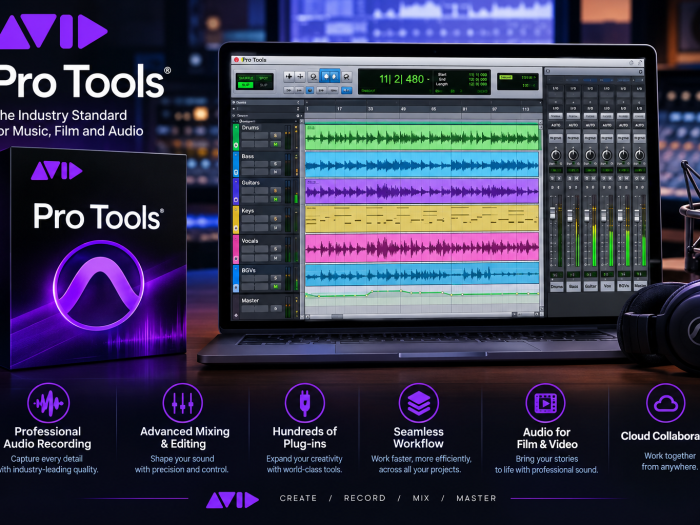Toggle mute on the BGVs track
This screenshot has width=700, height=525.
pos(275,286)
